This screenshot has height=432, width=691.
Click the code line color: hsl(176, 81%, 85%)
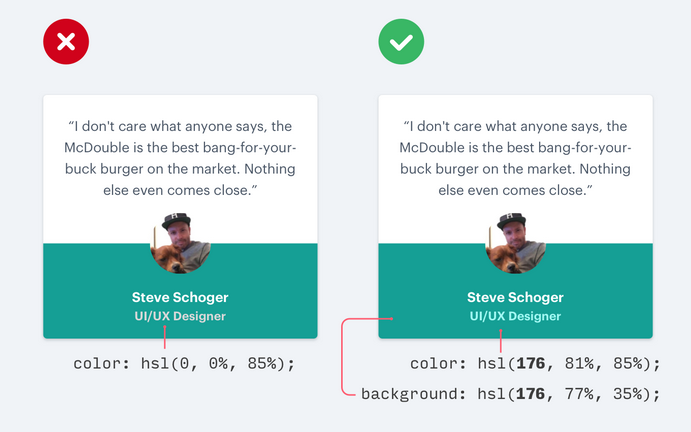click(x=535, y=363)
